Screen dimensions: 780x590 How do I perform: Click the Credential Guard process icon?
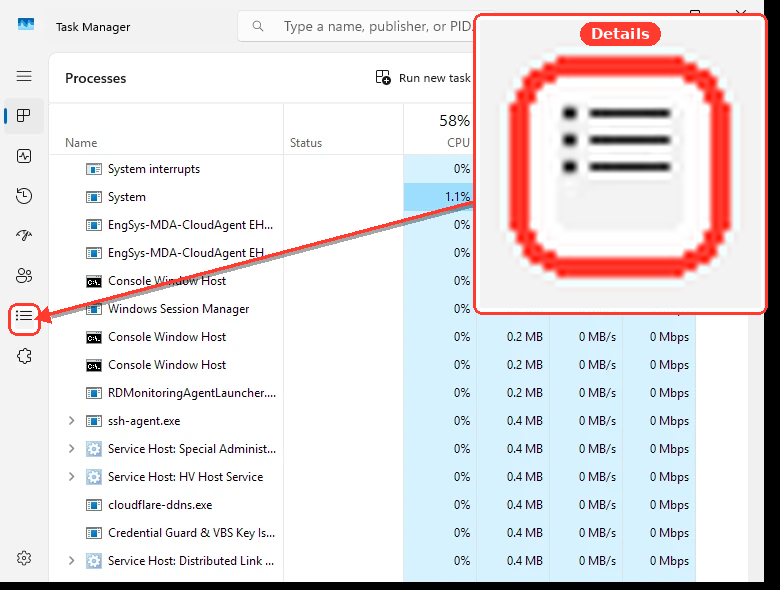tap(94, 533)
